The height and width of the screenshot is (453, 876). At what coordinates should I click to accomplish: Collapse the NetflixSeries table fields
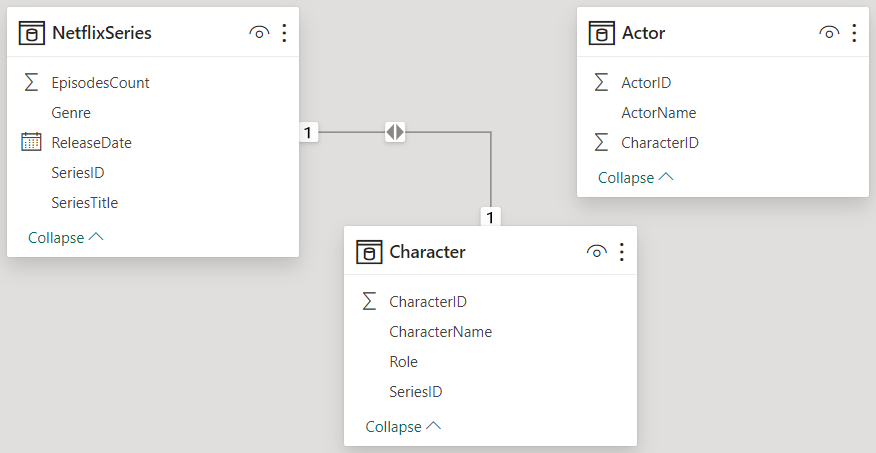[66, 238]
